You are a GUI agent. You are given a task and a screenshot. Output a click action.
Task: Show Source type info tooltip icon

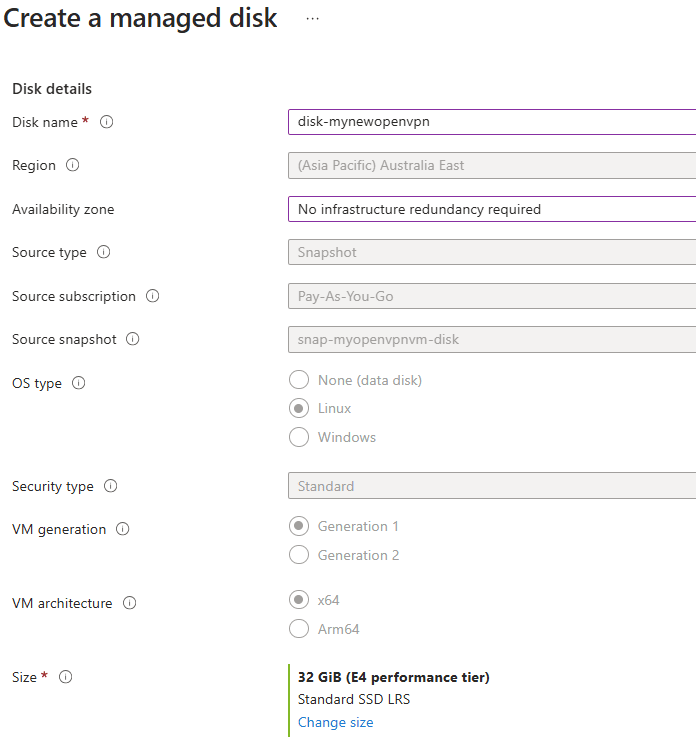(x=104, y=252)
